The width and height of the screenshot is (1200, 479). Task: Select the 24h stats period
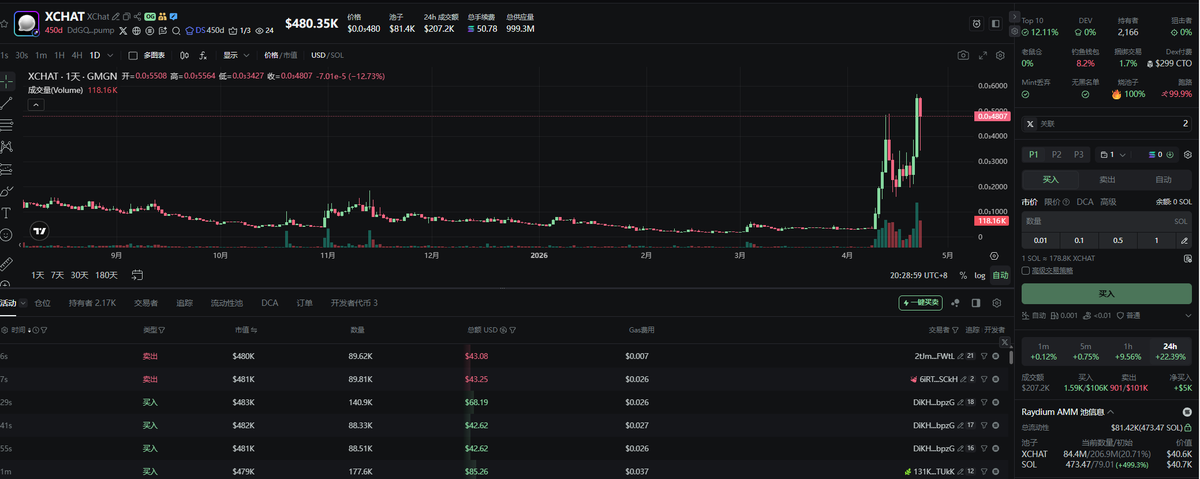pyautogui.click(x=1170, y=351)
